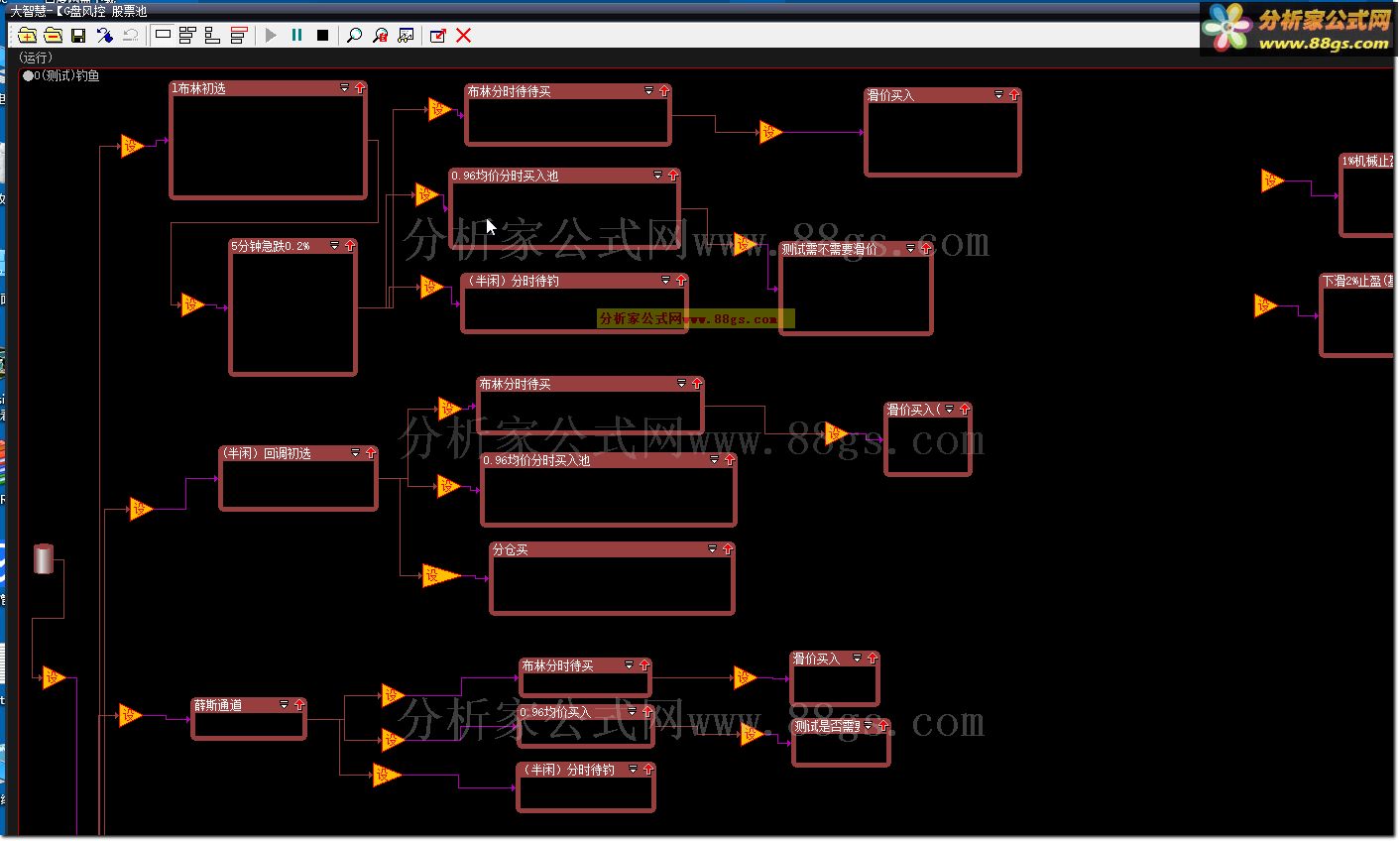Screen dimensions: 1400x841
Task: Open dropdown arrow on 5分钟急跌0.2% node
Action: pyautogui.click(x=335, y=246)
